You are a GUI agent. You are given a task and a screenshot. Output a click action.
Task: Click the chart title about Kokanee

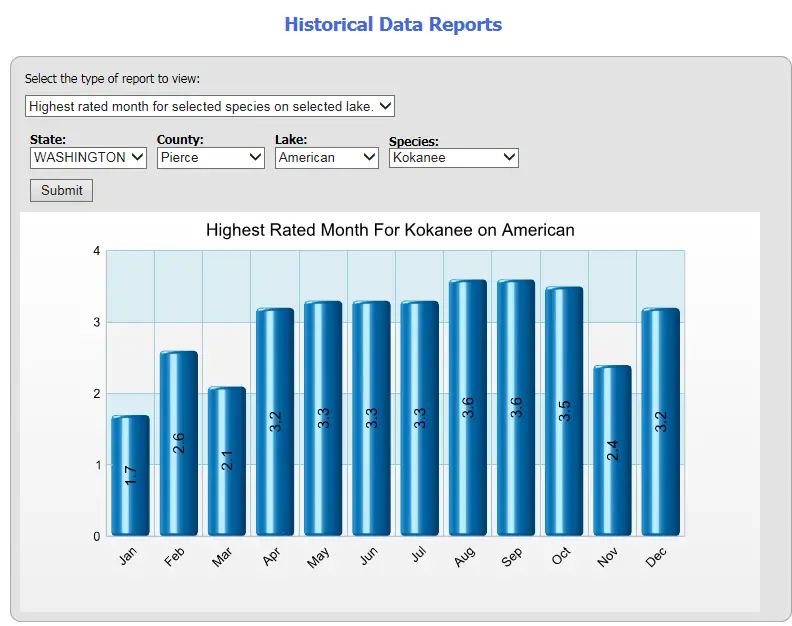click(390, 230)
